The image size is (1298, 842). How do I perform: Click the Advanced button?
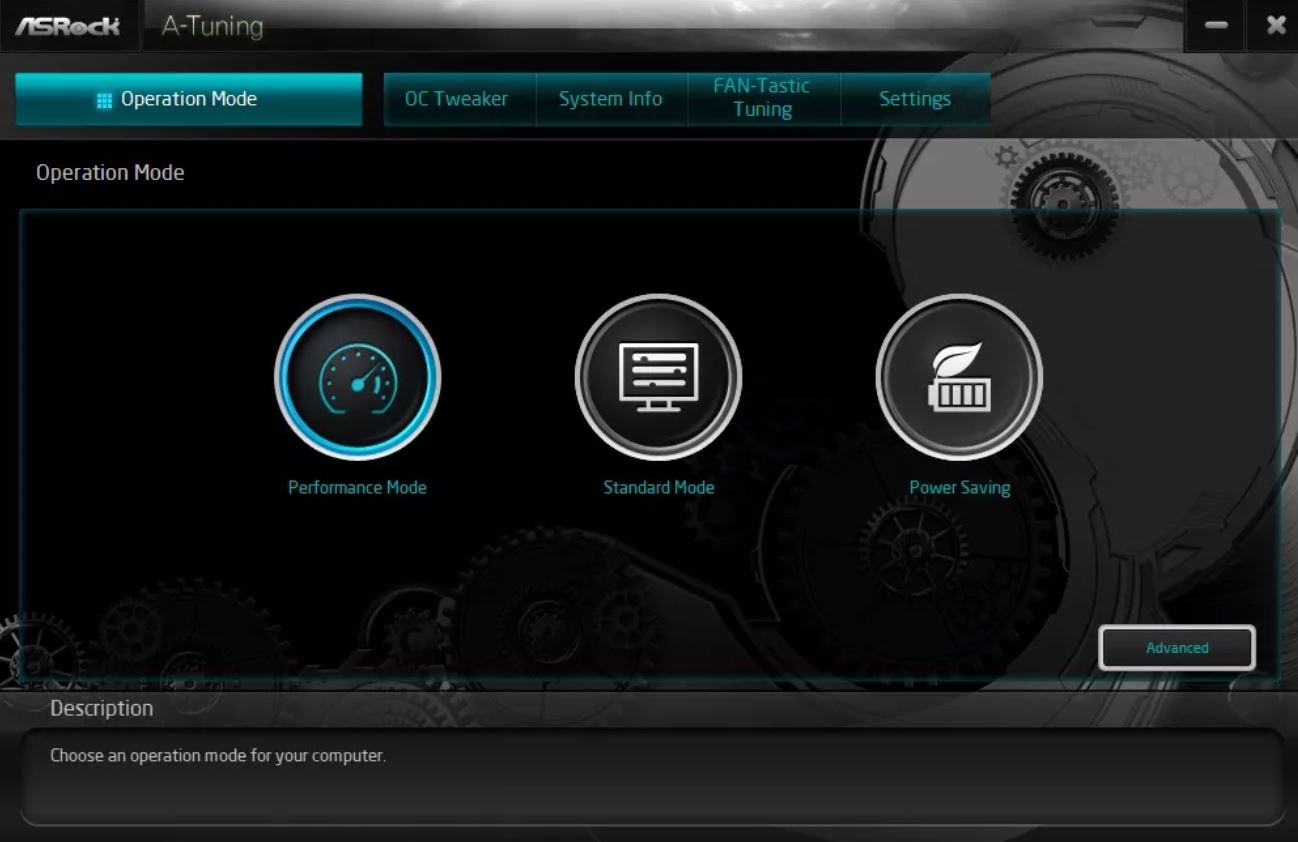click(x=1177, y=648)
